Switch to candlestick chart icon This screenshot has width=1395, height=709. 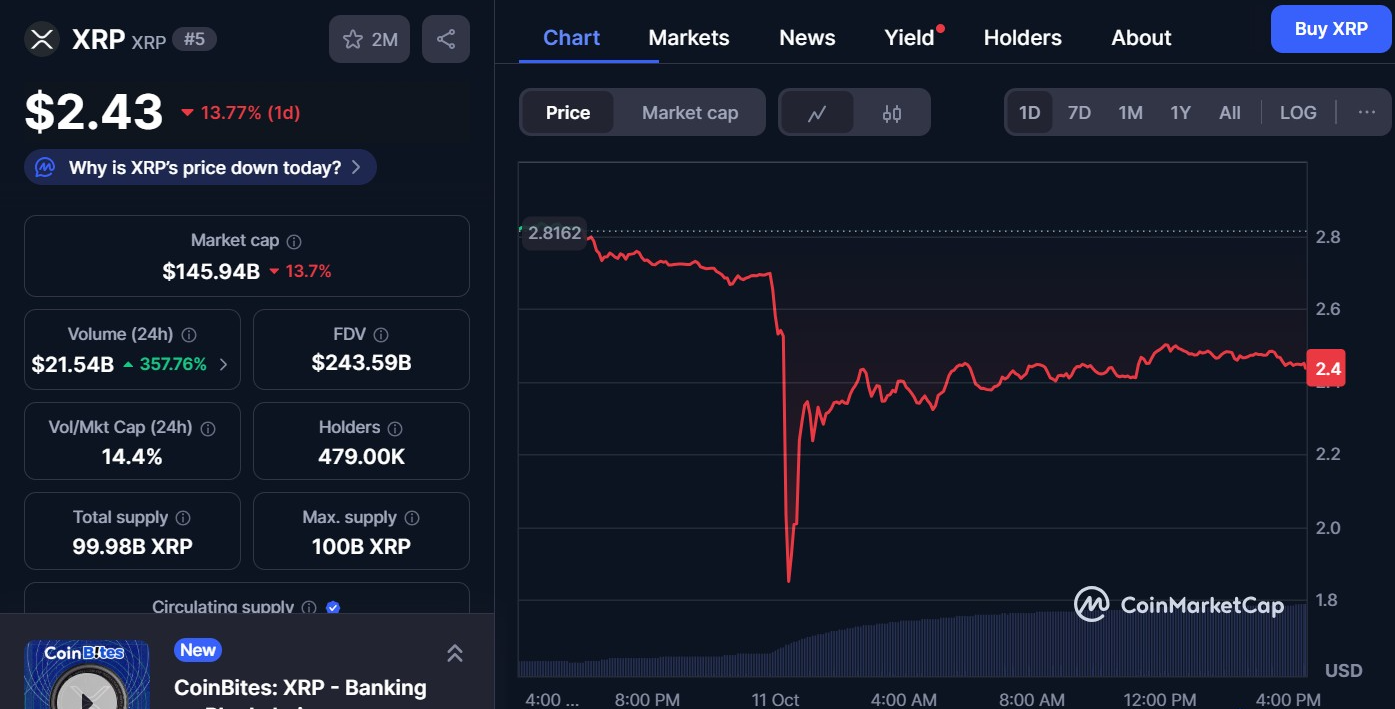[x=892, y=113]
